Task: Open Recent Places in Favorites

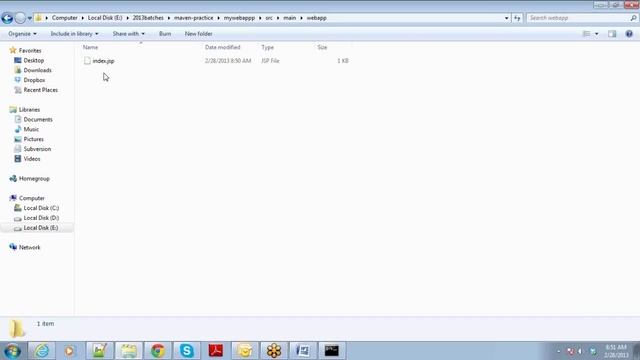Action: tap(40, 90)
